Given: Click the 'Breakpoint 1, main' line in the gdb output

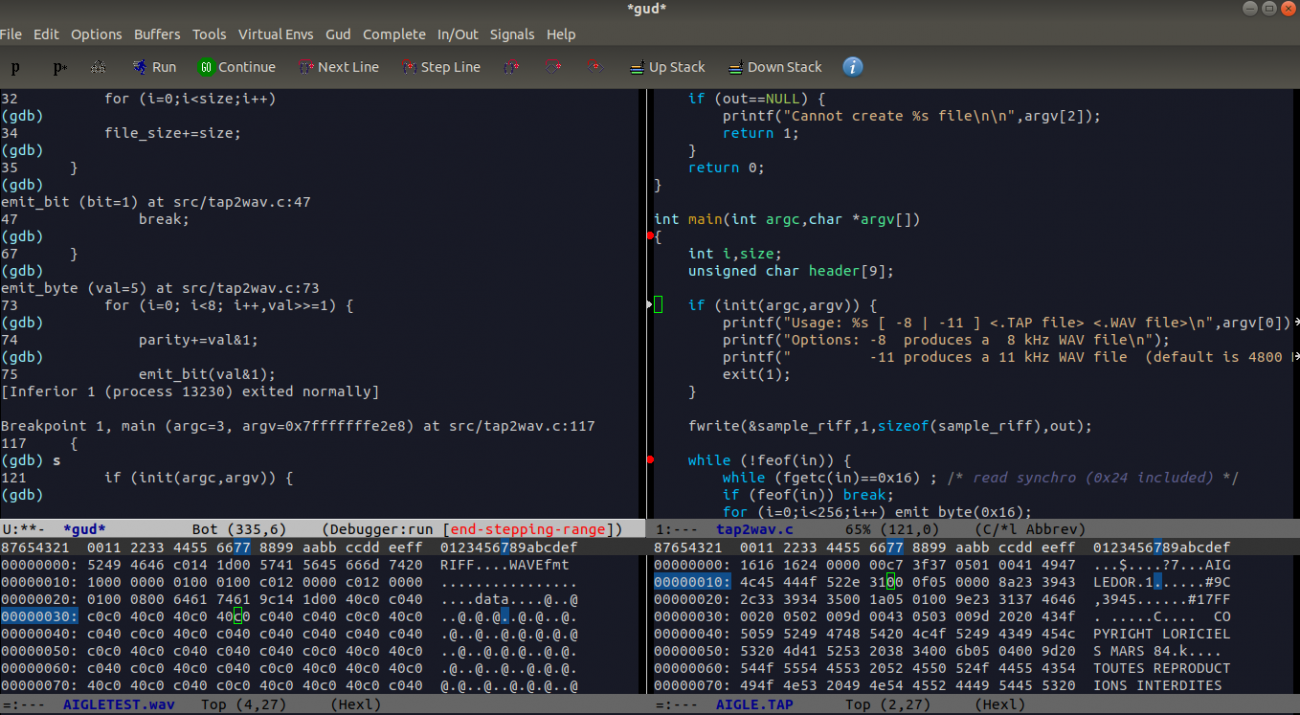Looking at the screenshot, I should [x=298, y=426].
